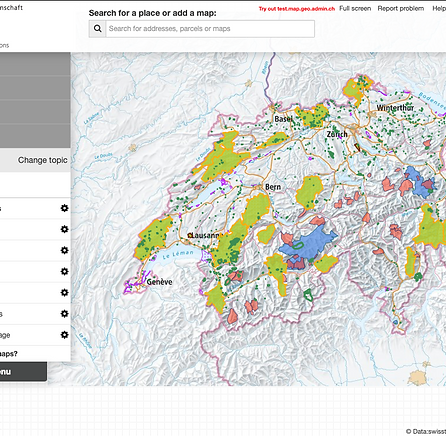The height and width of the screenshot is (436, 446).
Task: Open the gear settings on the topmost layer row
Action: tap(64, 208)
